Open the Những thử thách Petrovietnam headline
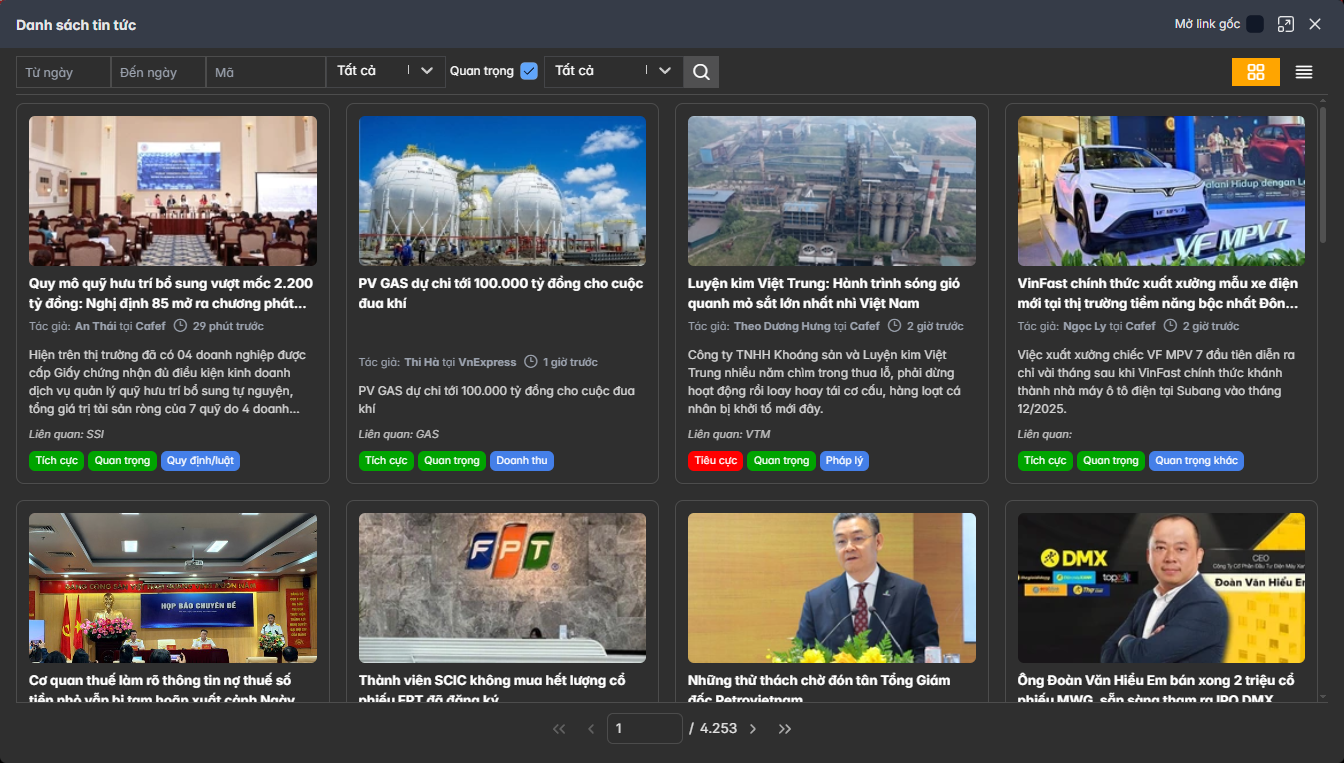Viewport: 1344px width, 763px height. [819, 688]
